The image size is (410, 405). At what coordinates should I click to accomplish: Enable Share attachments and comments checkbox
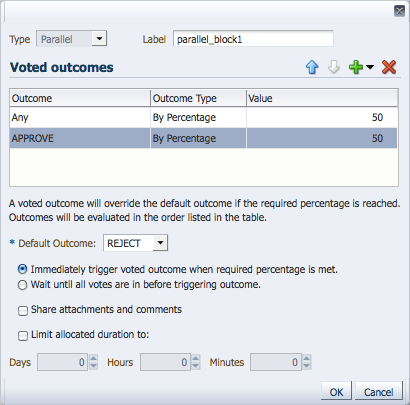pyautogui.click(x=23, y=311)
